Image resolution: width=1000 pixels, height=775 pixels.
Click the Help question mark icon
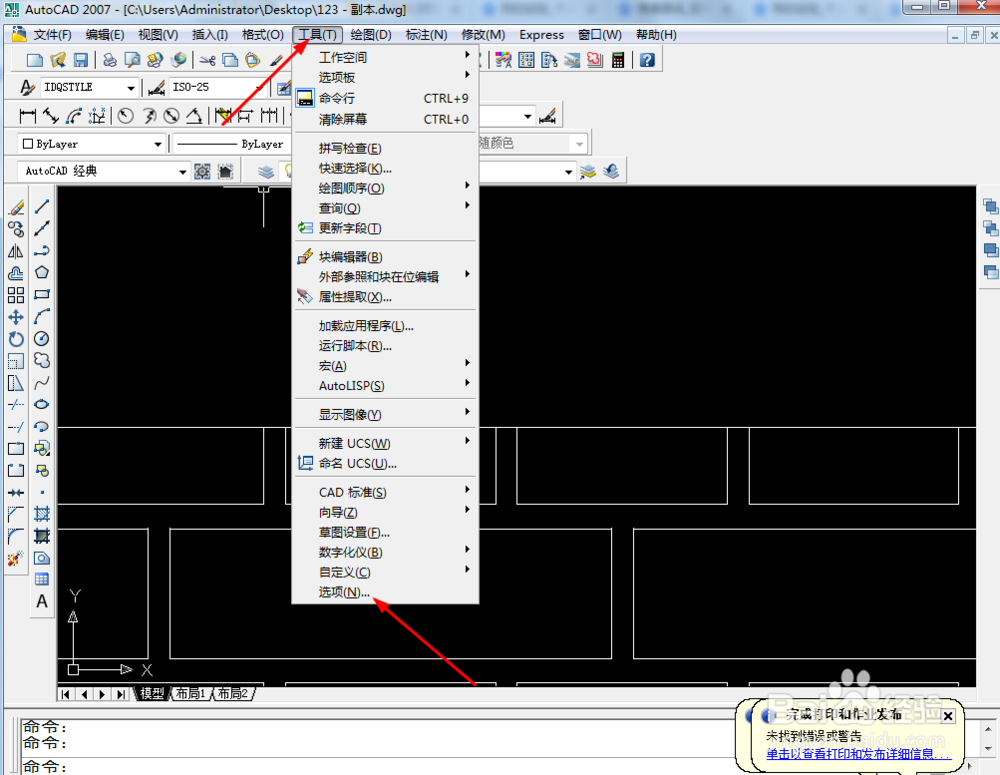pos(647,60)
